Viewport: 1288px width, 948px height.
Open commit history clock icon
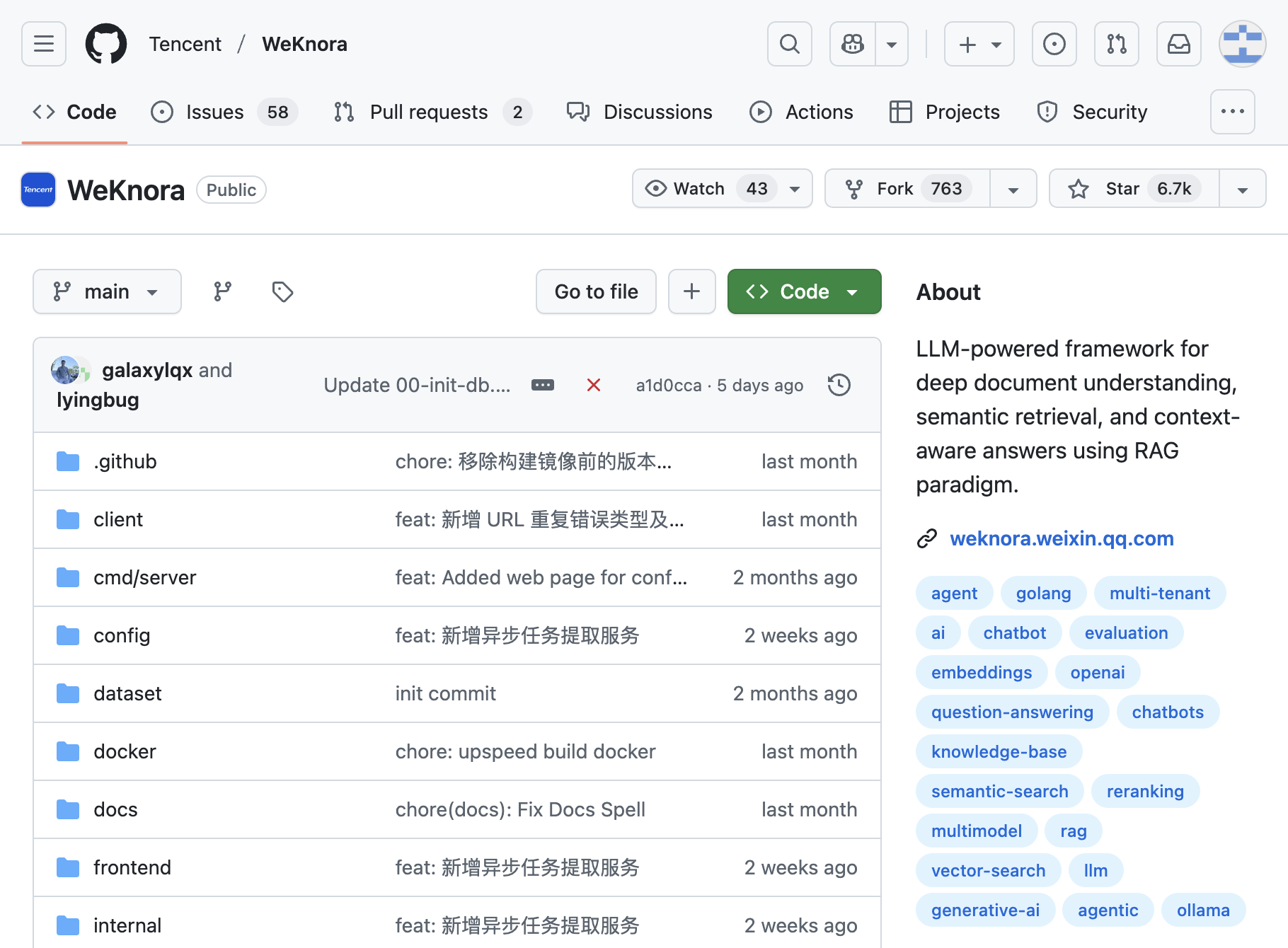pos(839,385)
